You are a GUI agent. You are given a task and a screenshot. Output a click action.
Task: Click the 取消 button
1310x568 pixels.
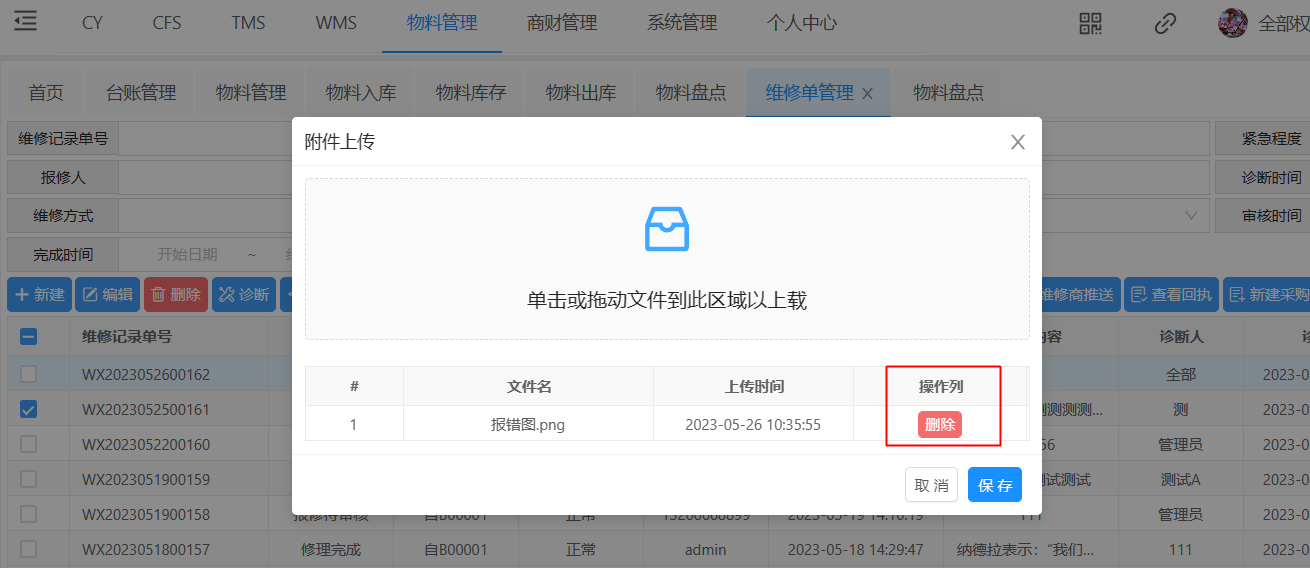(x=931, y=485)
